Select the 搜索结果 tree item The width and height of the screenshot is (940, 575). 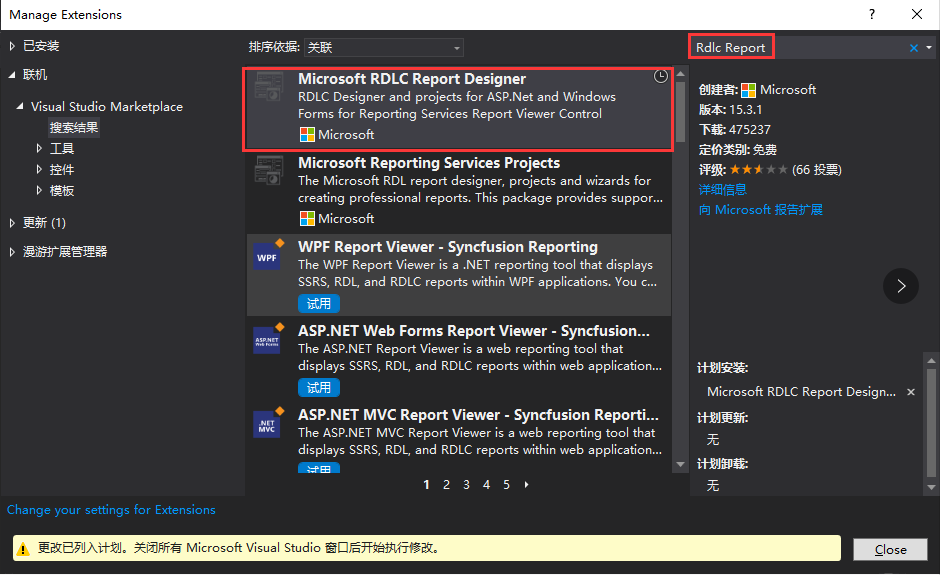tap(74, 128)
